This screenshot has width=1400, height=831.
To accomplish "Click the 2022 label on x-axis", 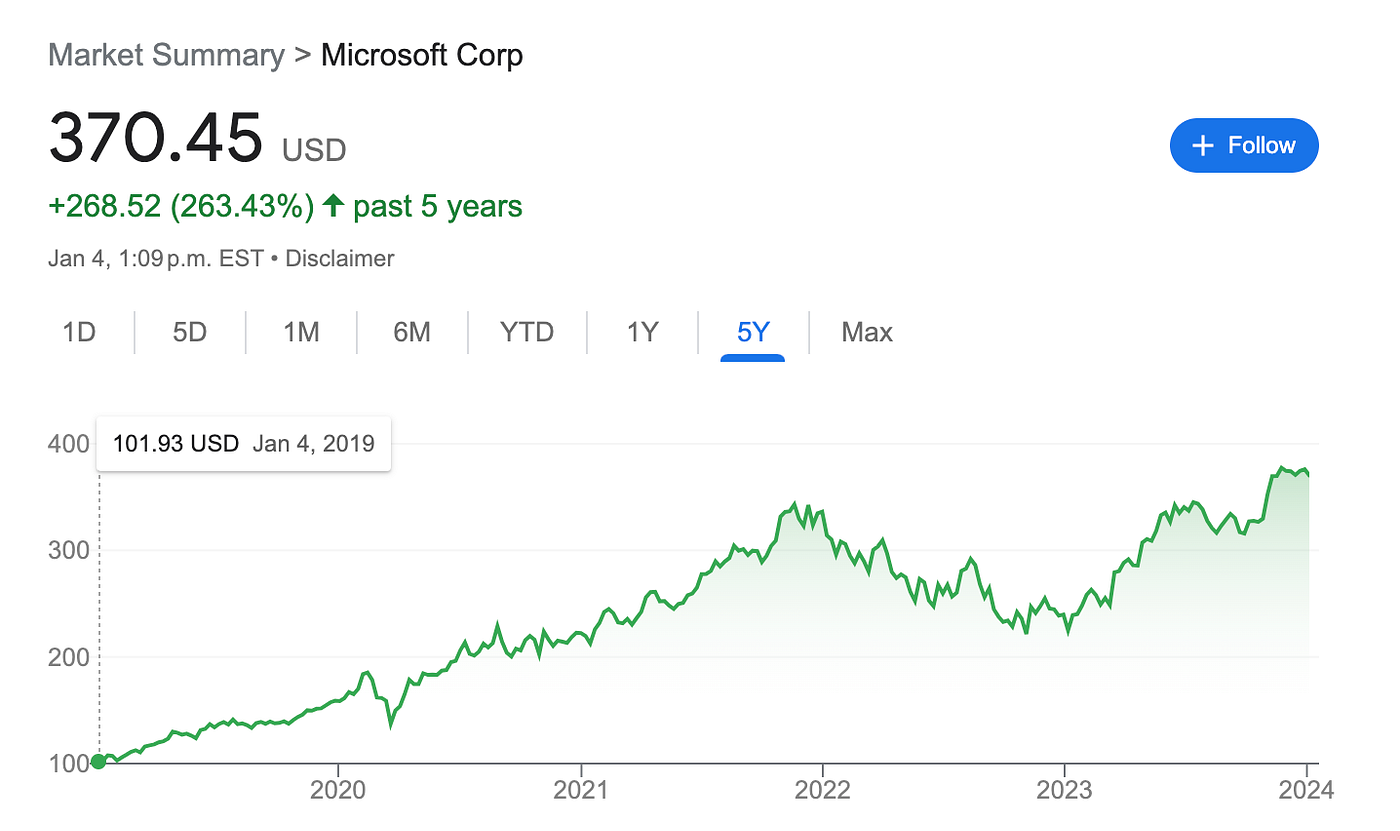I will [x=824, y=790].
